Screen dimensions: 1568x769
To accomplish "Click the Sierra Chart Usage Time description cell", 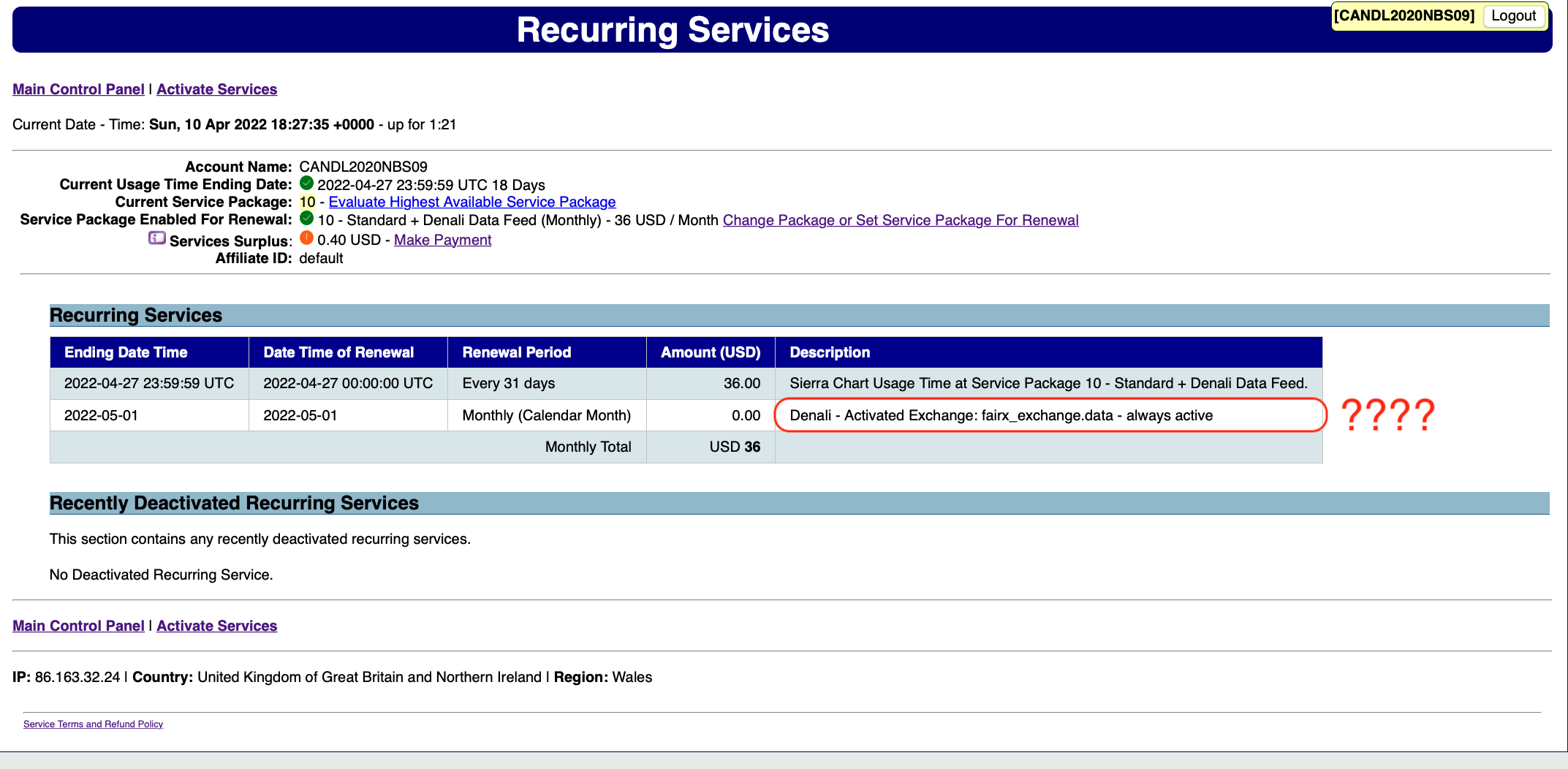I will coord(1049,384).
